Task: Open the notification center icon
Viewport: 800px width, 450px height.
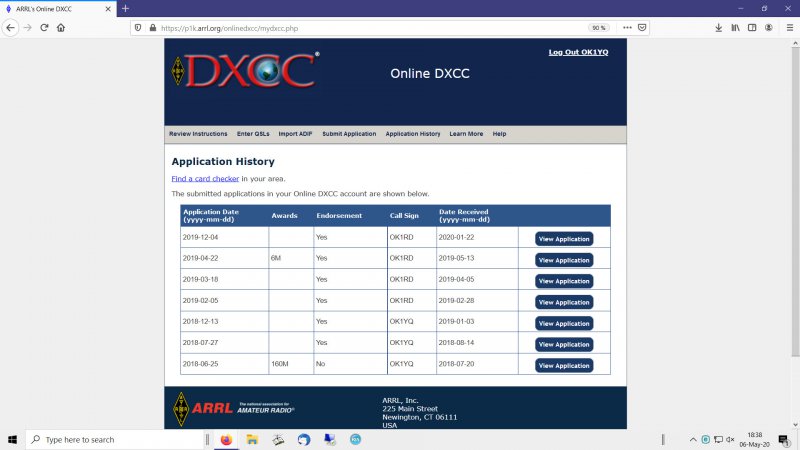Action: (x=784, y=439)
